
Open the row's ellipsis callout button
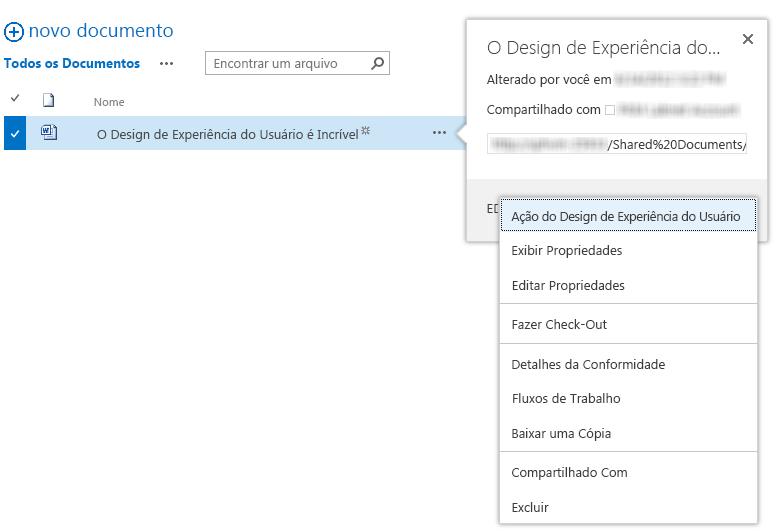pyautogui.click(x=439, y=133)
